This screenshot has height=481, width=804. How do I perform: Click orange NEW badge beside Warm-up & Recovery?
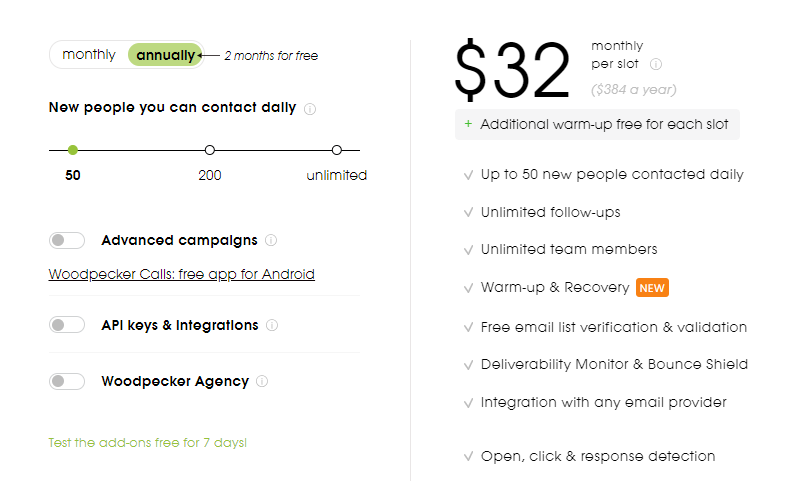652,288
